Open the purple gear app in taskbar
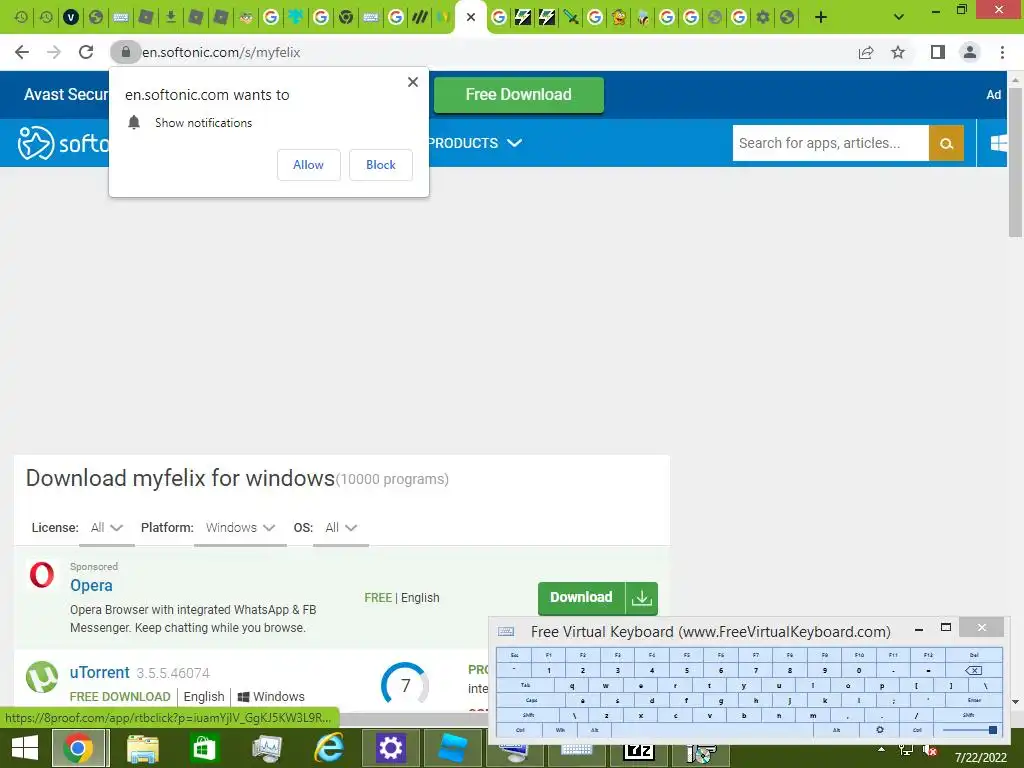The image size is (1024, 768). (390, 748)
